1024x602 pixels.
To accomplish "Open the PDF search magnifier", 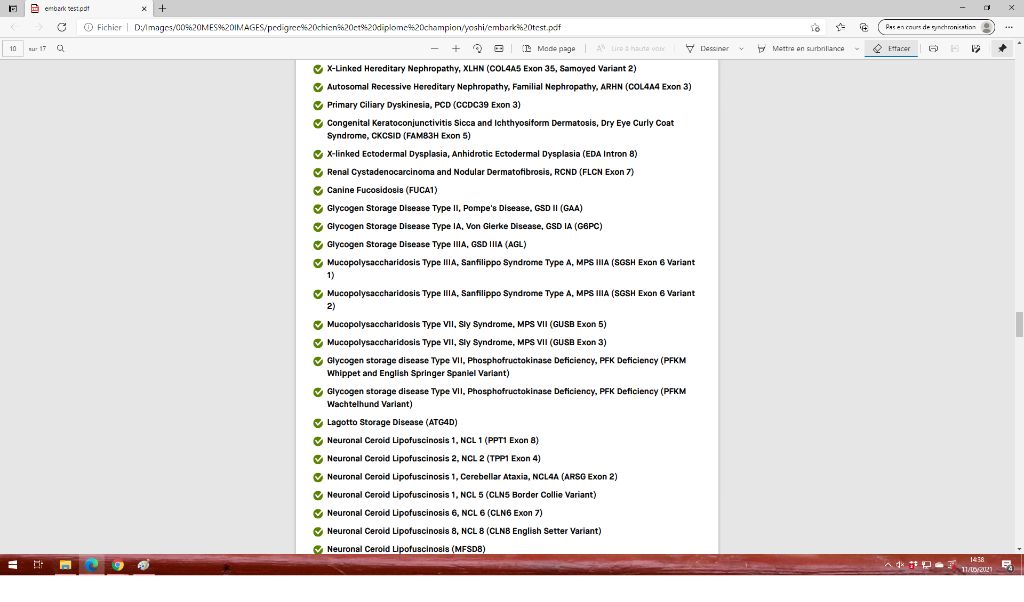I will (x=61, y=48).
